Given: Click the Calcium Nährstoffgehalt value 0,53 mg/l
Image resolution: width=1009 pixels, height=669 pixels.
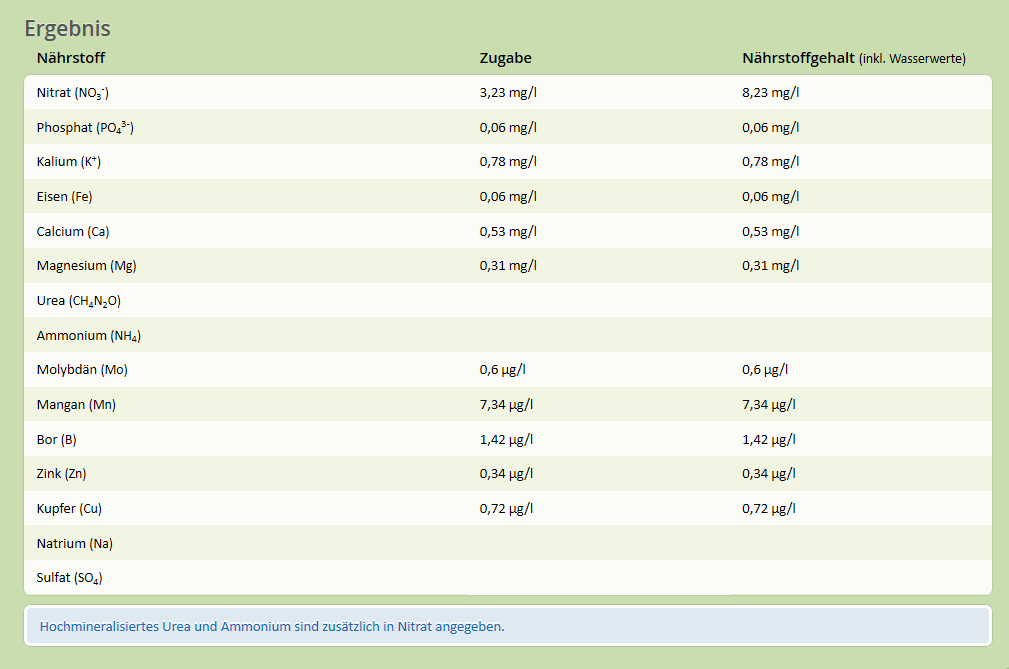Looking at the screenshot, I should pos(770,232).
